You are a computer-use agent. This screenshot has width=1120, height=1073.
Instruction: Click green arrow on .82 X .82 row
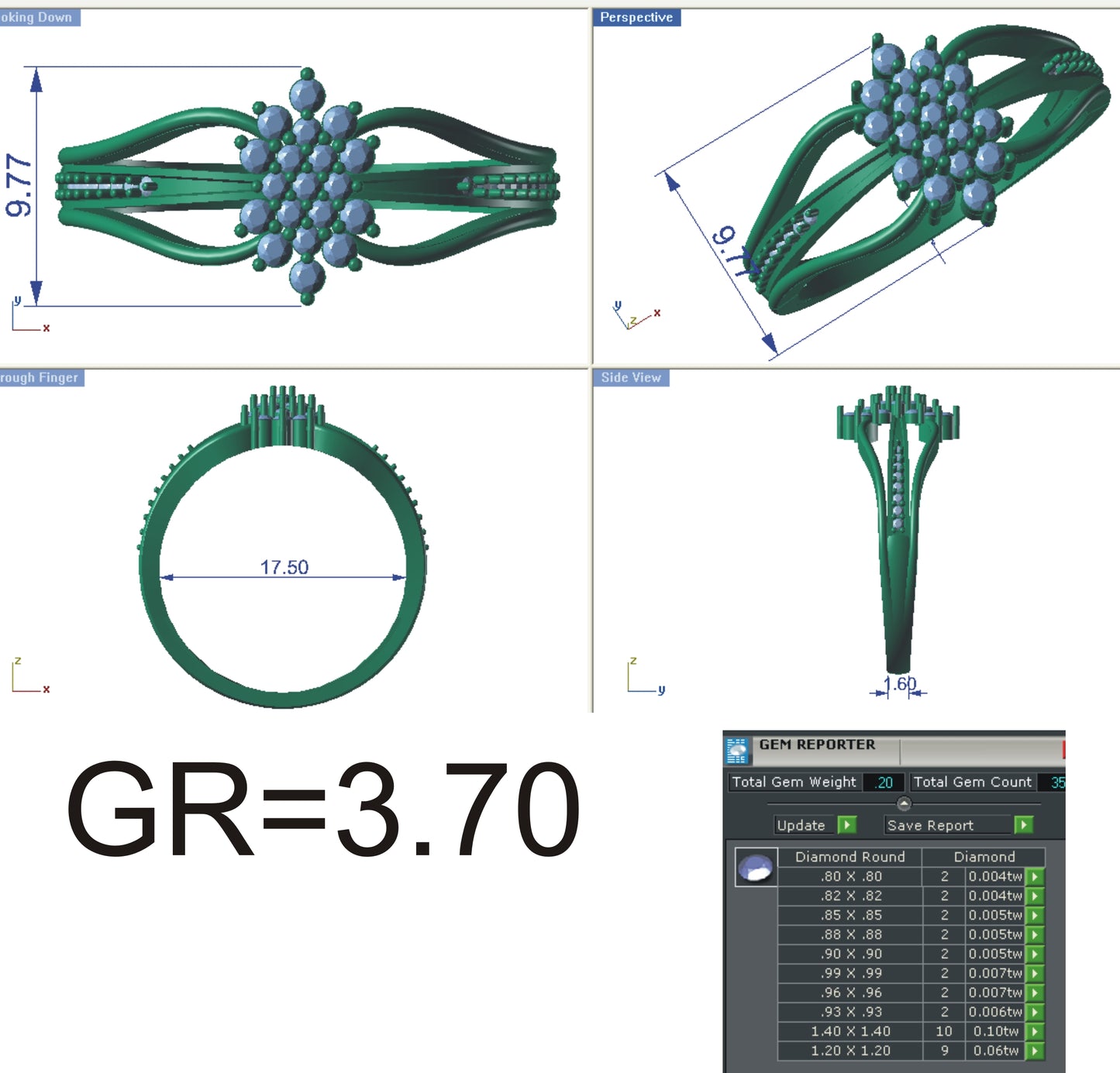pyautogui.click(x=1035, y=896)
